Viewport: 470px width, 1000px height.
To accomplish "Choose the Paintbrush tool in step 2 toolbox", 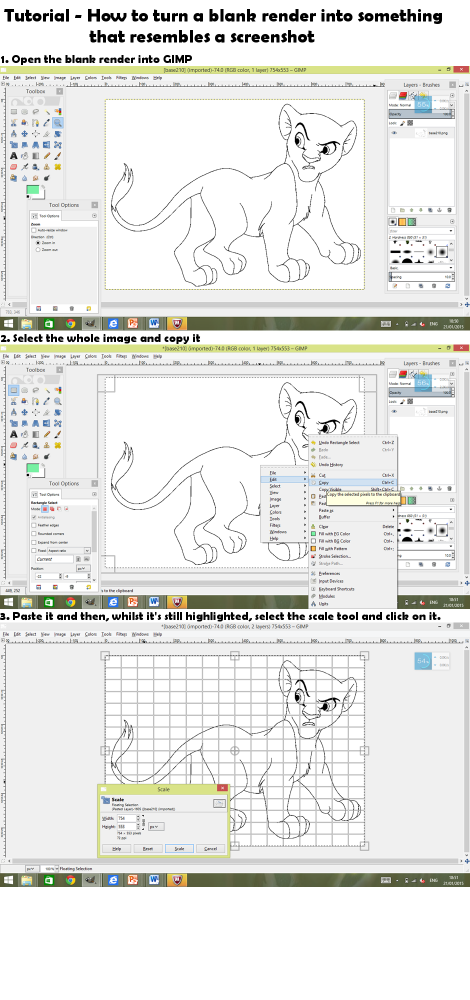I will click(57, 434).
